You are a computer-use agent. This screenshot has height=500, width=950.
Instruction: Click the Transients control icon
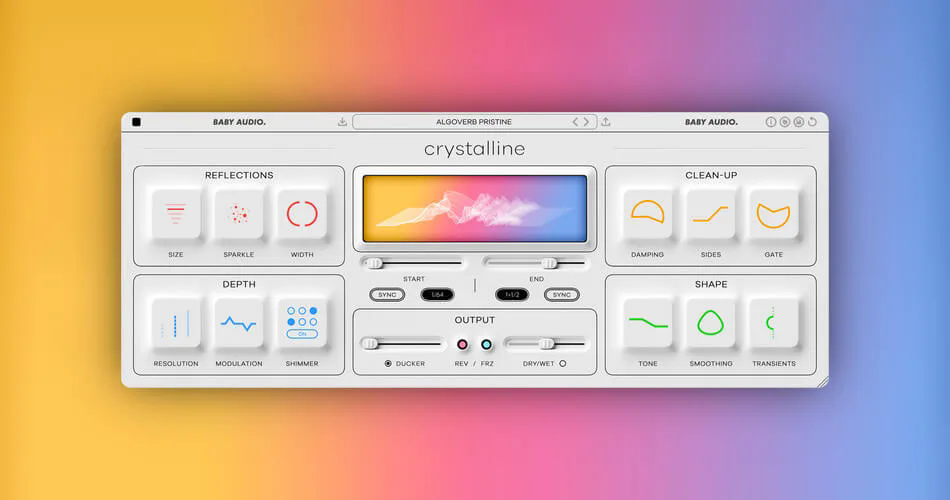click(774, 323)
